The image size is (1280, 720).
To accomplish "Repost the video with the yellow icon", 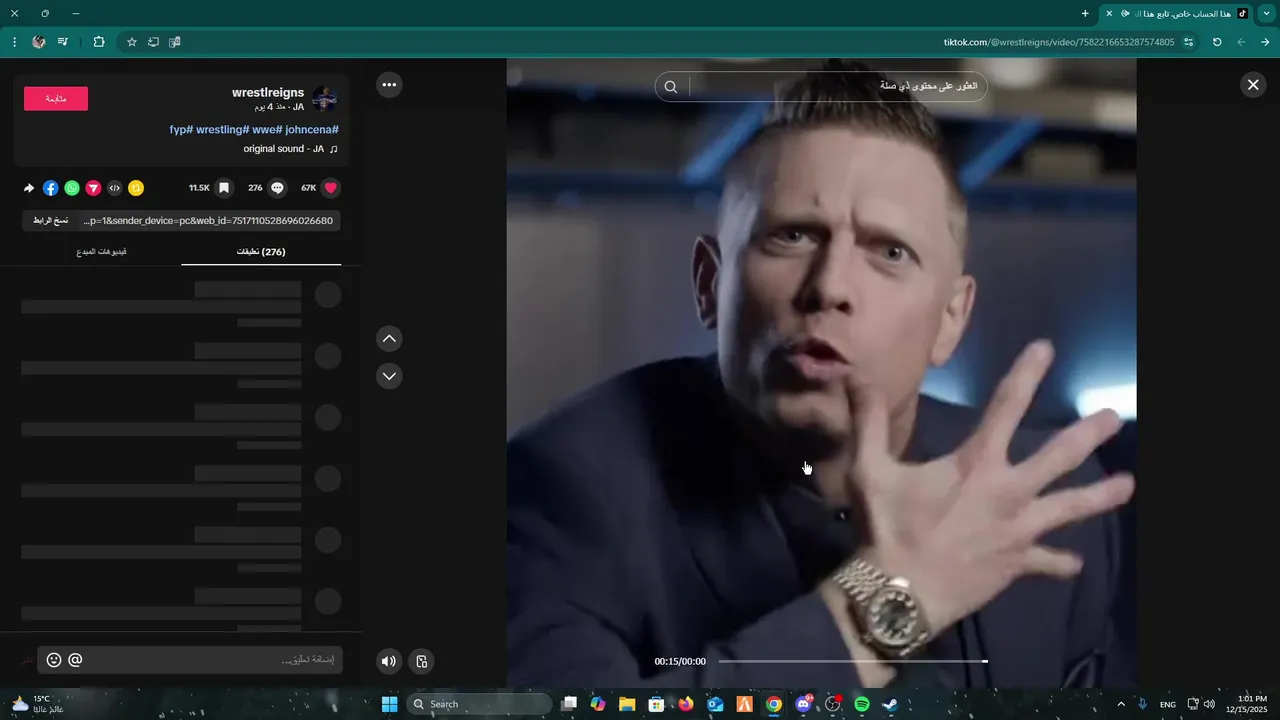I will 136,188.
